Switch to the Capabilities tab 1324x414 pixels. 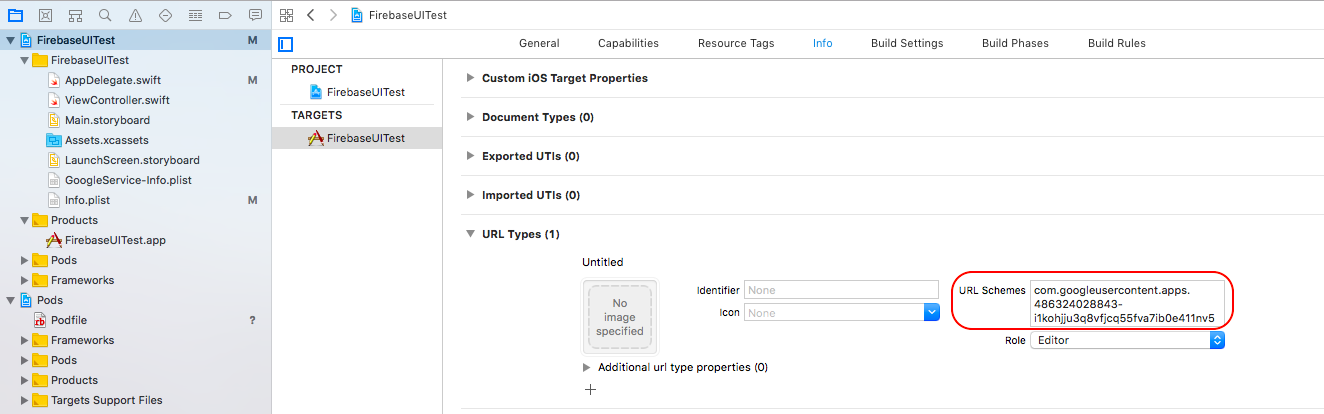628,43
